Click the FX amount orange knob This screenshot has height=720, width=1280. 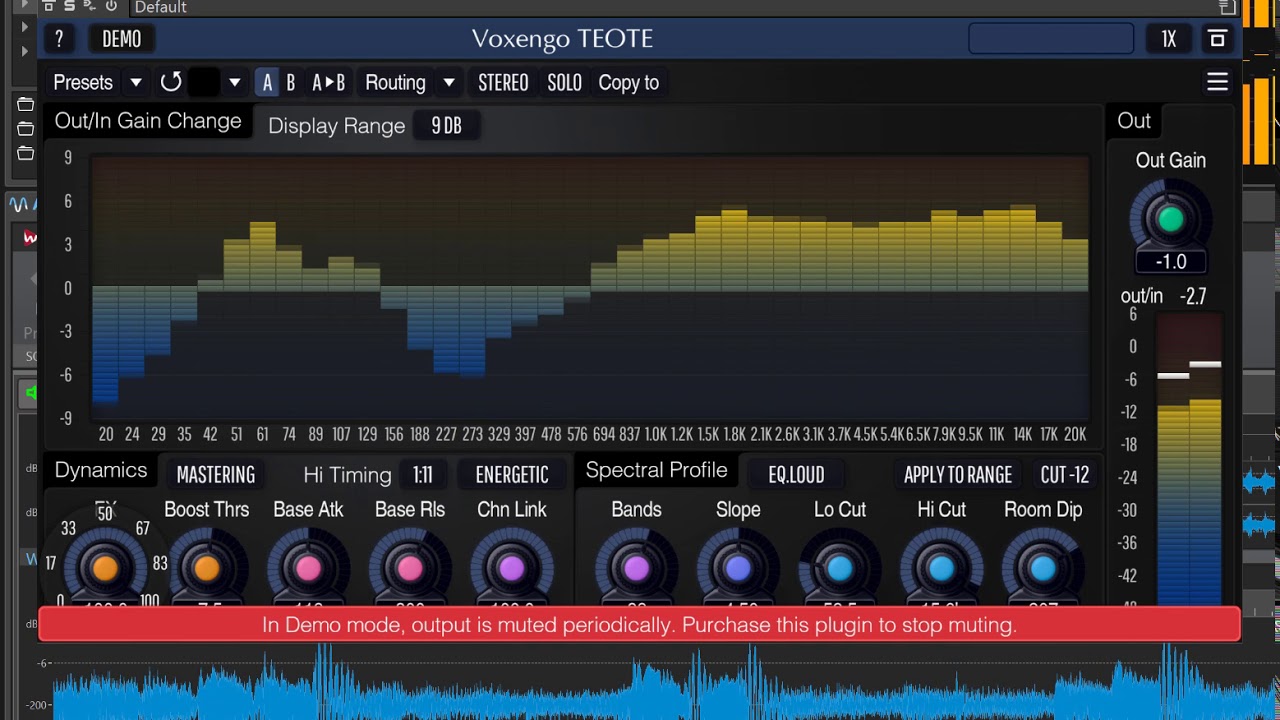point(105,568)
